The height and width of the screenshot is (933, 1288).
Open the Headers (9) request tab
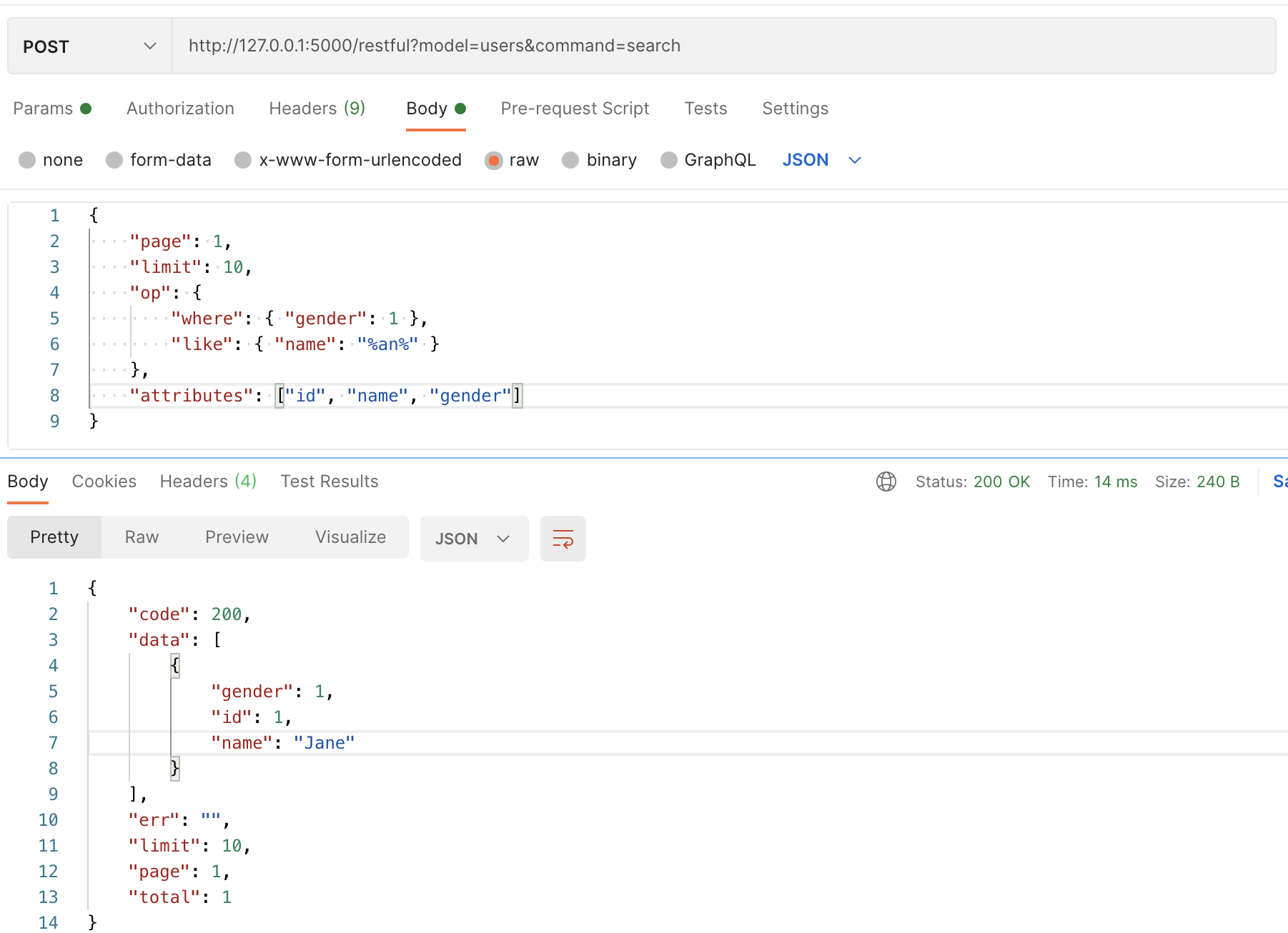(317, 109)
